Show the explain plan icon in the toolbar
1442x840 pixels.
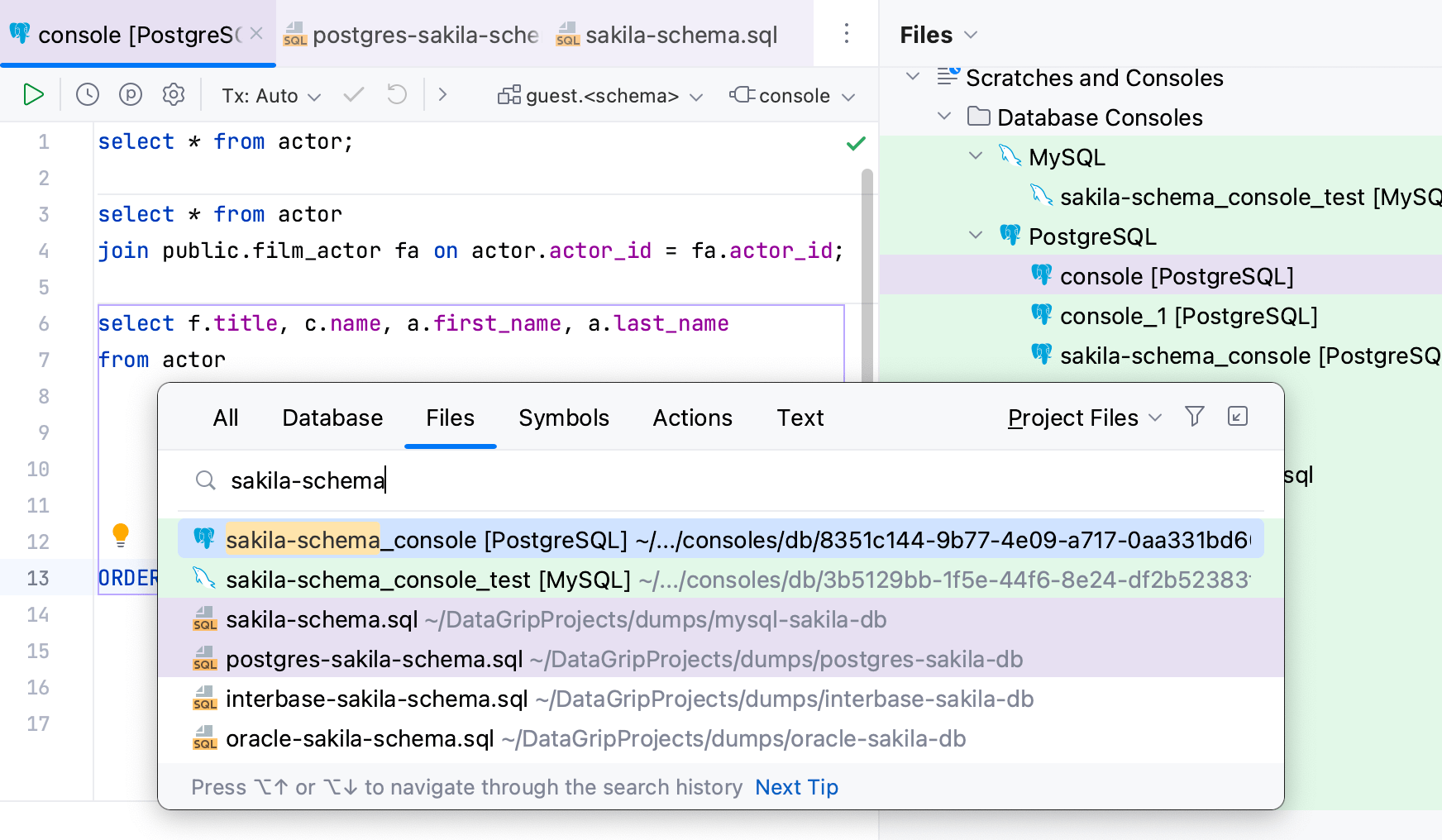click(130, 94)
